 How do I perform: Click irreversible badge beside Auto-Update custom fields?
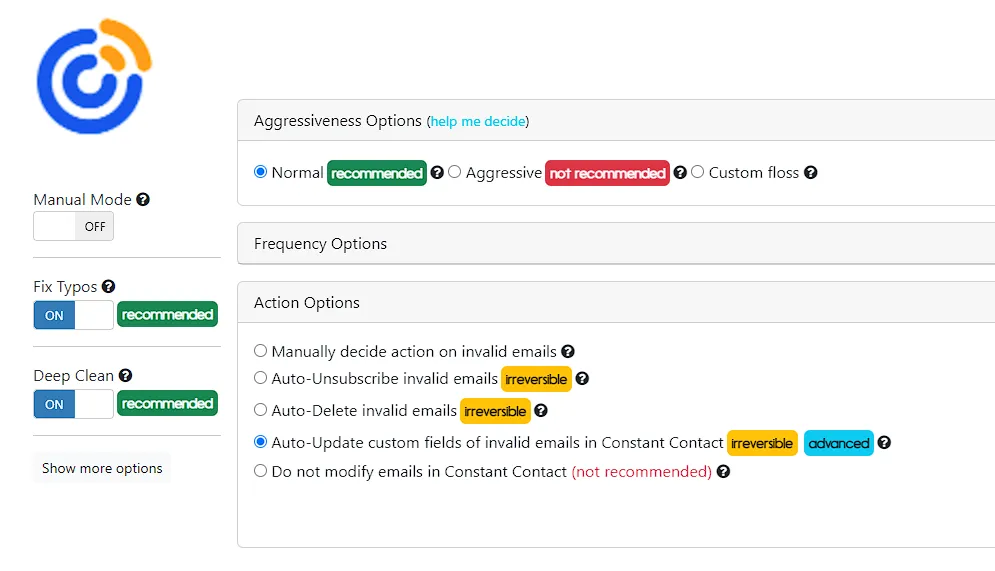[762, 443]
